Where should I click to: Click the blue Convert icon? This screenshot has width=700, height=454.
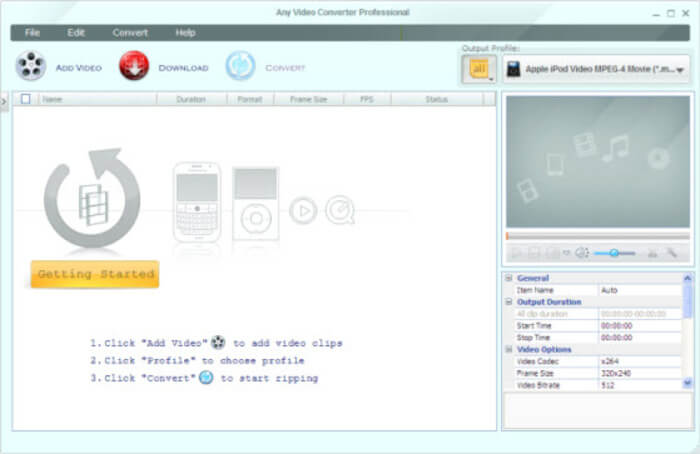coord(240,66)
